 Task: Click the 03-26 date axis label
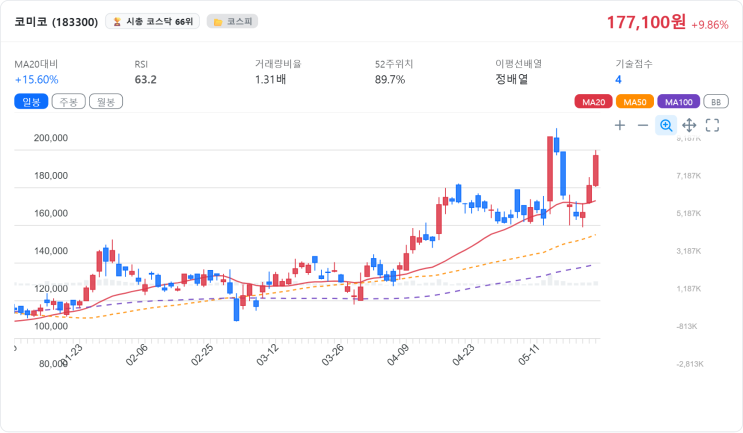coord(332,355)
